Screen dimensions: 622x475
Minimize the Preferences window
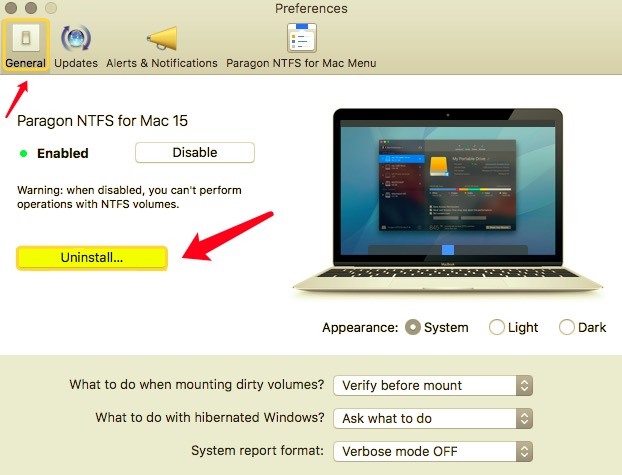(x=31, y=8)
